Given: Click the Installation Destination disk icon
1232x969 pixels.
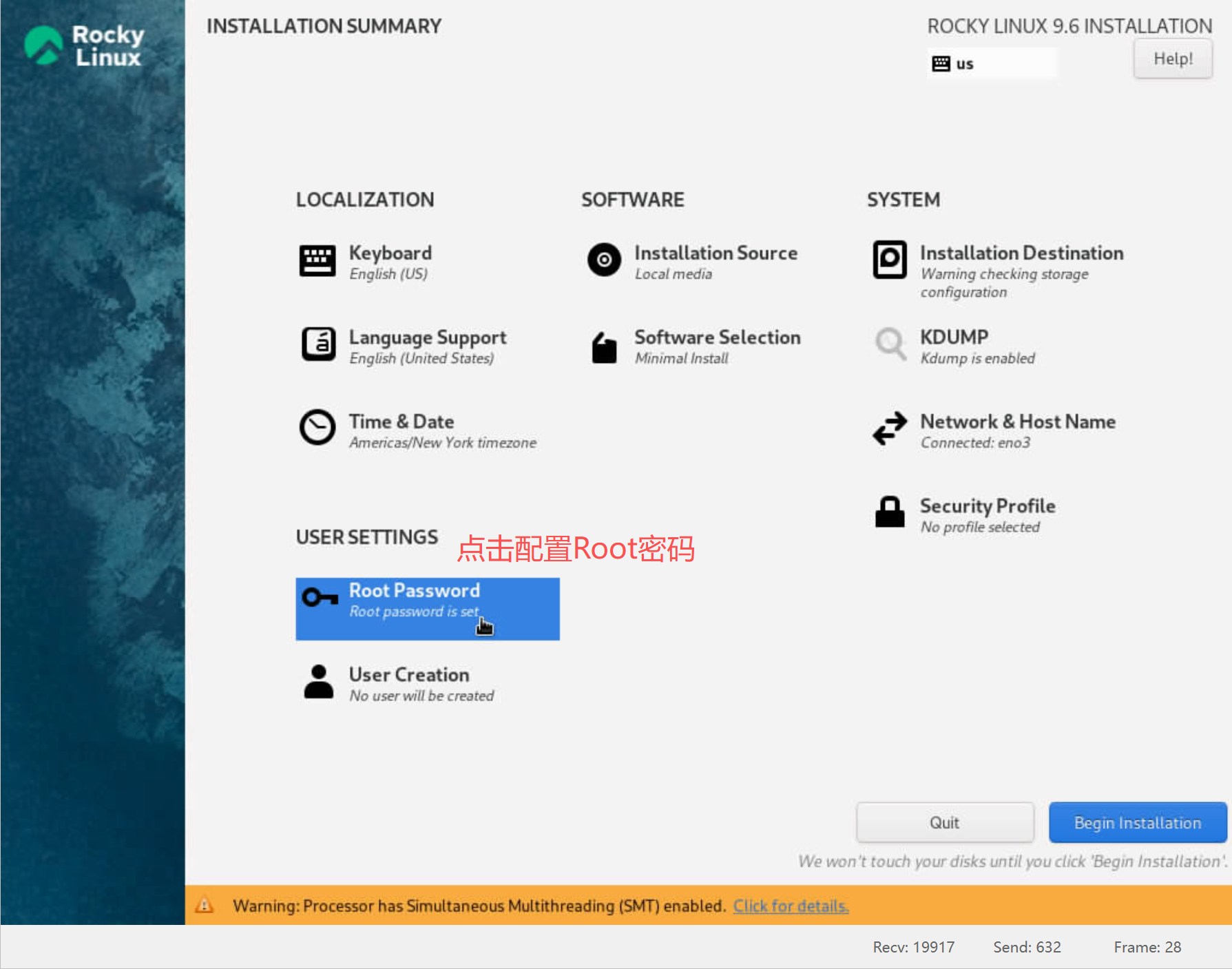Looking at the screenshot, I should click(890, 260).
